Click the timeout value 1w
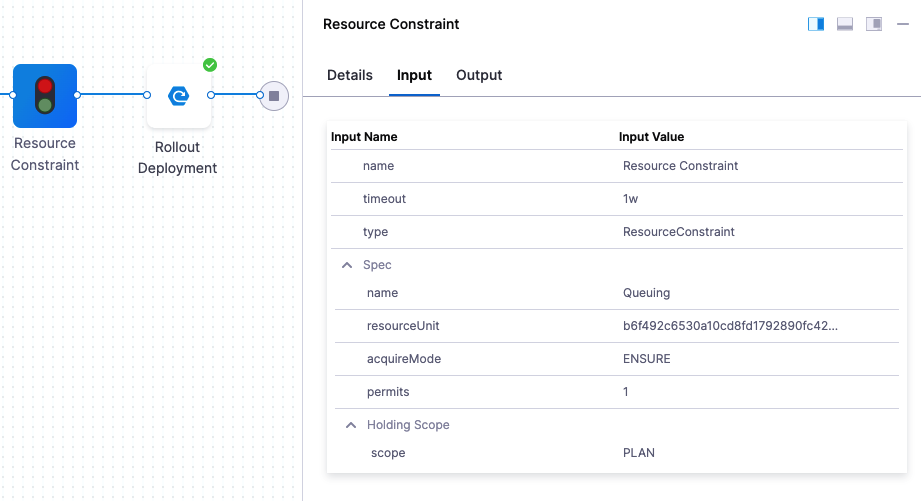The width and height of the screenshot is (921, 501). pyautogui.click(x=630, y=199)
